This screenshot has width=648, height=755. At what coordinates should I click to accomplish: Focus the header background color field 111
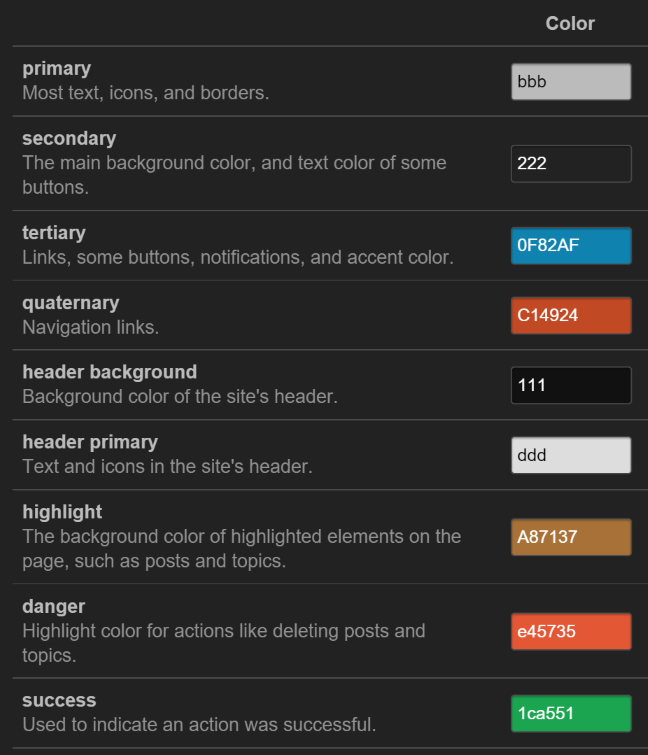(570, 385)
